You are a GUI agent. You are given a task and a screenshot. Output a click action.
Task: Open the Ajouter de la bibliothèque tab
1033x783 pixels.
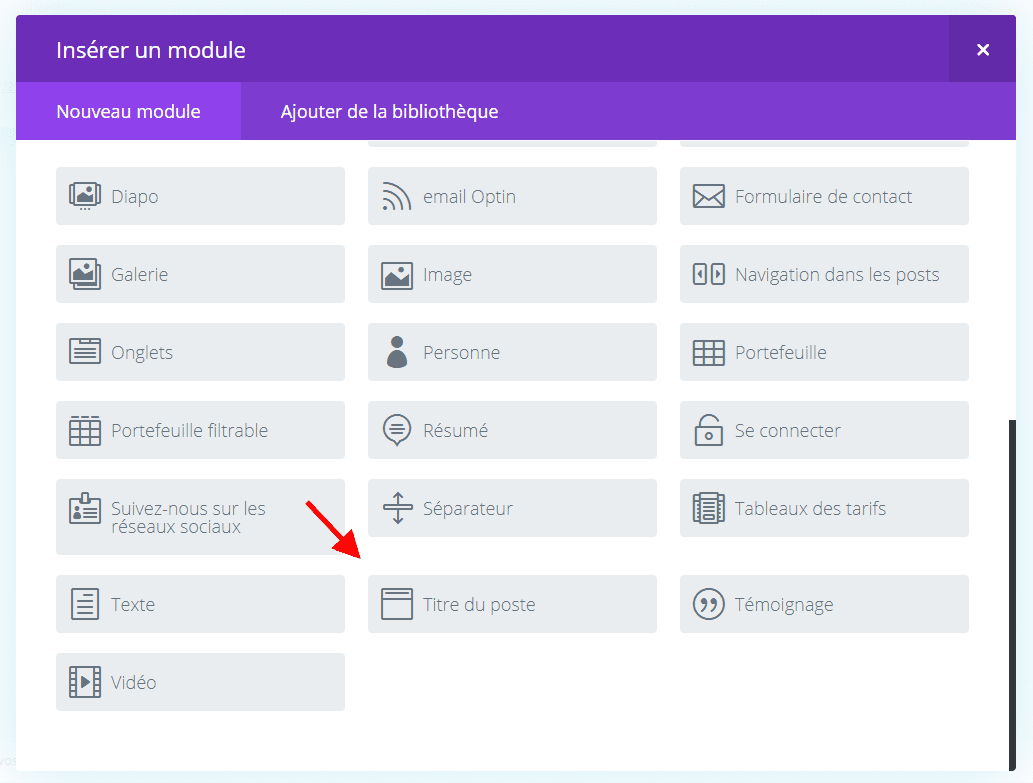(389, 111)
